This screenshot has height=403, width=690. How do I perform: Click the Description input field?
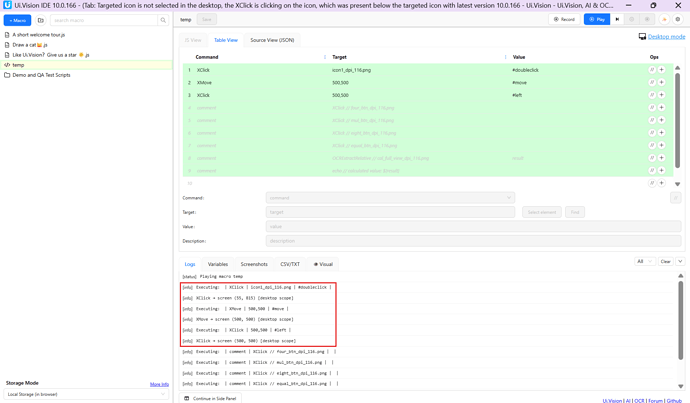(x=473, y=241)
